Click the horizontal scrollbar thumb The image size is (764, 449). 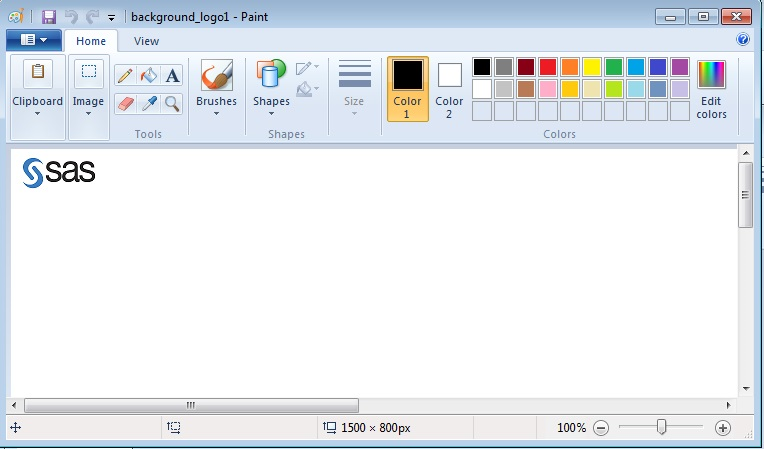(190, 405)
